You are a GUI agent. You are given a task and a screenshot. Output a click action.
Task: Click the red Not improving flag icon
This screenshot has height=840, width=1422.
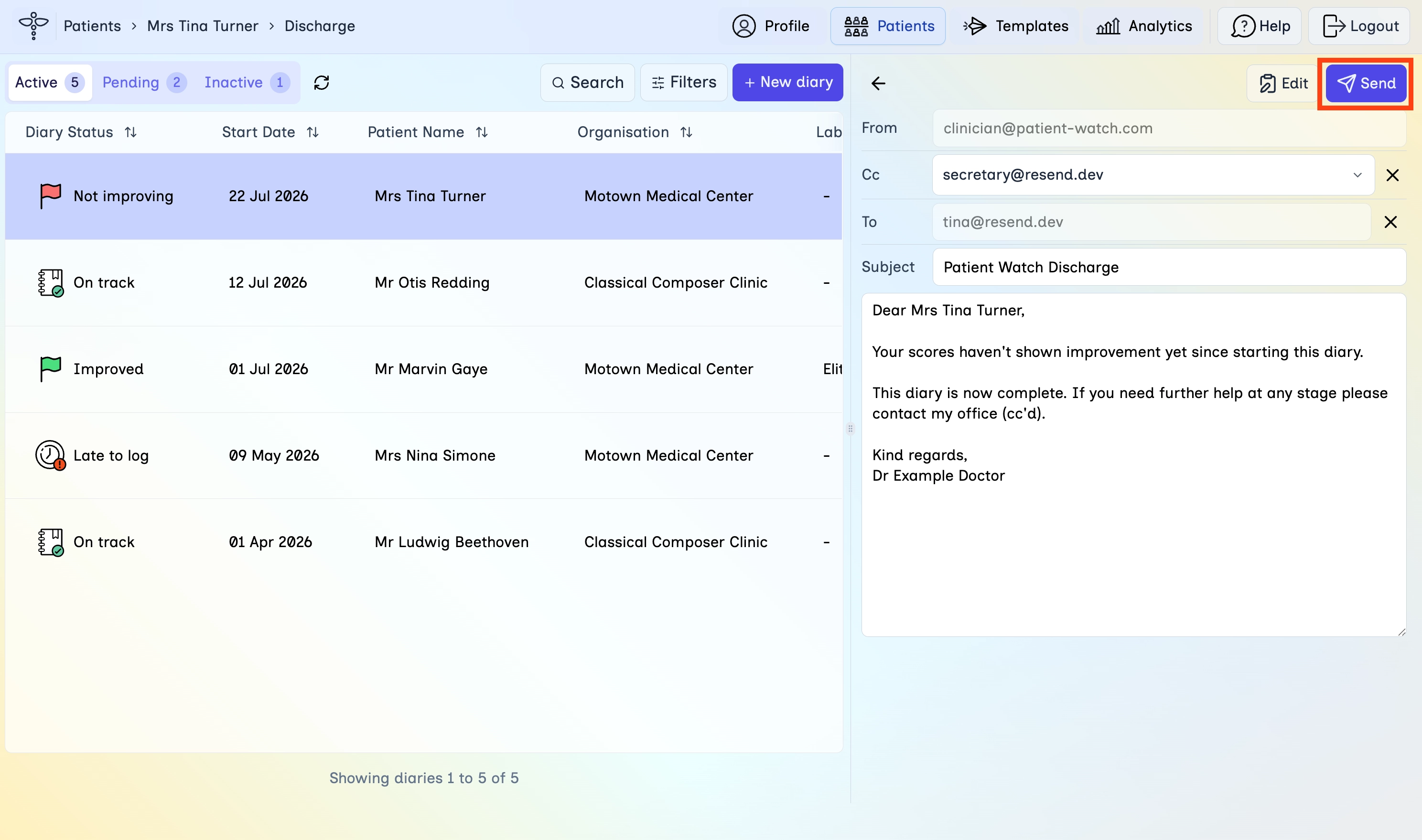(x=50, y=196)
